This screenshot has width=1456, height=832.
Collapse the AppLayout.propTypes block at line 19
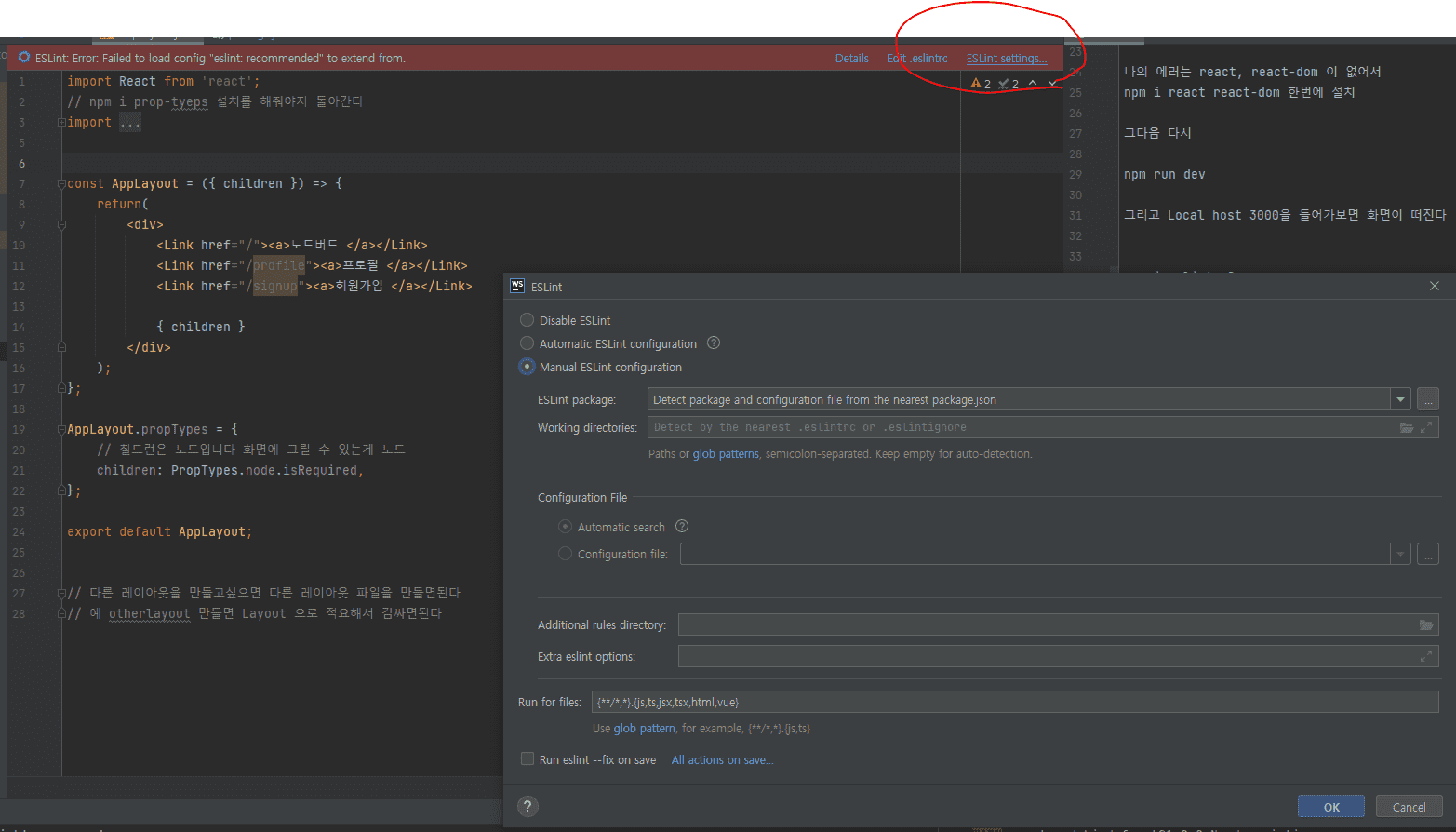61,429
